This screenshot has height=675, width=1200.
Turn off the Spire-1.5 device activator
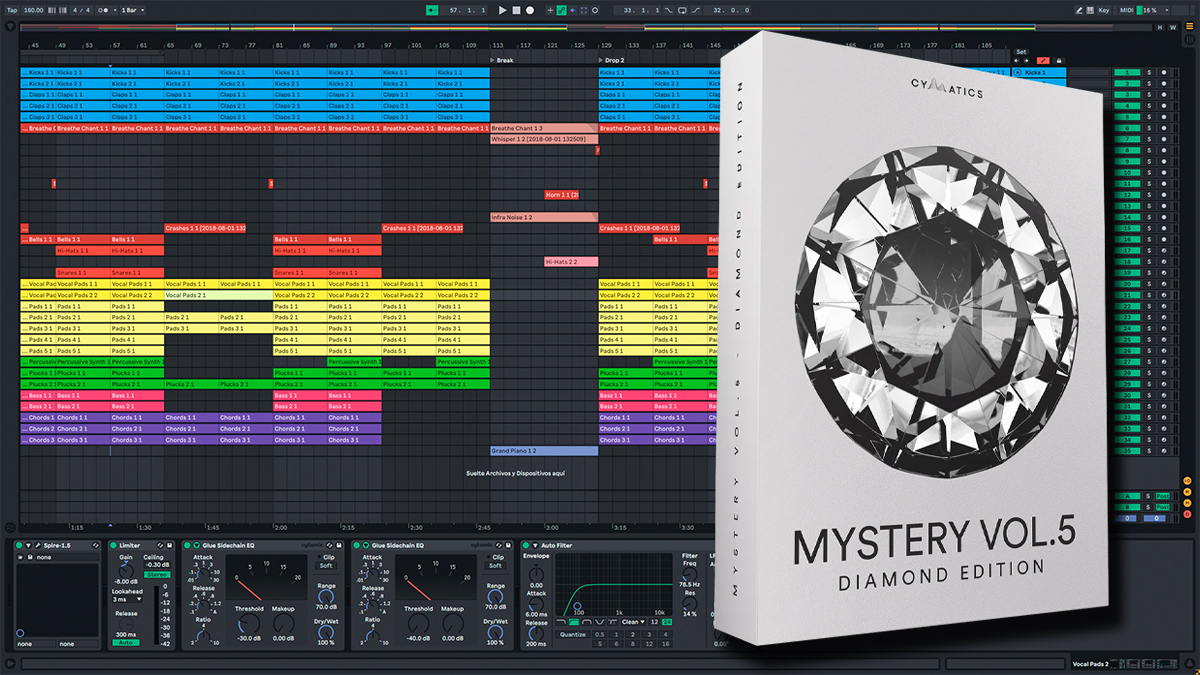(x=19, y=545)
